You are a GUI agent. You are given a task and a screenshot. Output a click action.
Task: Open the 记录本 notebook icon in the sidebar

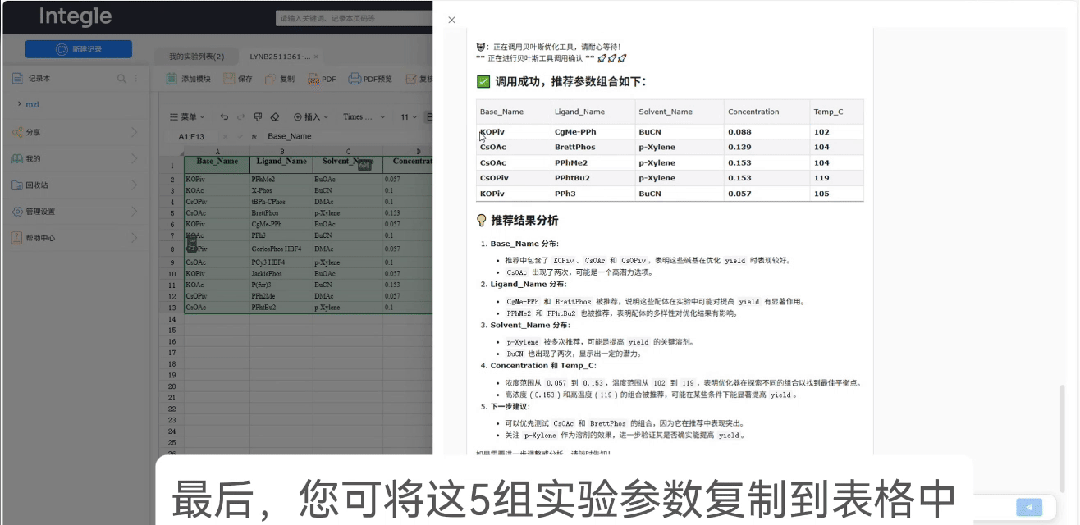tap(17, 79)
